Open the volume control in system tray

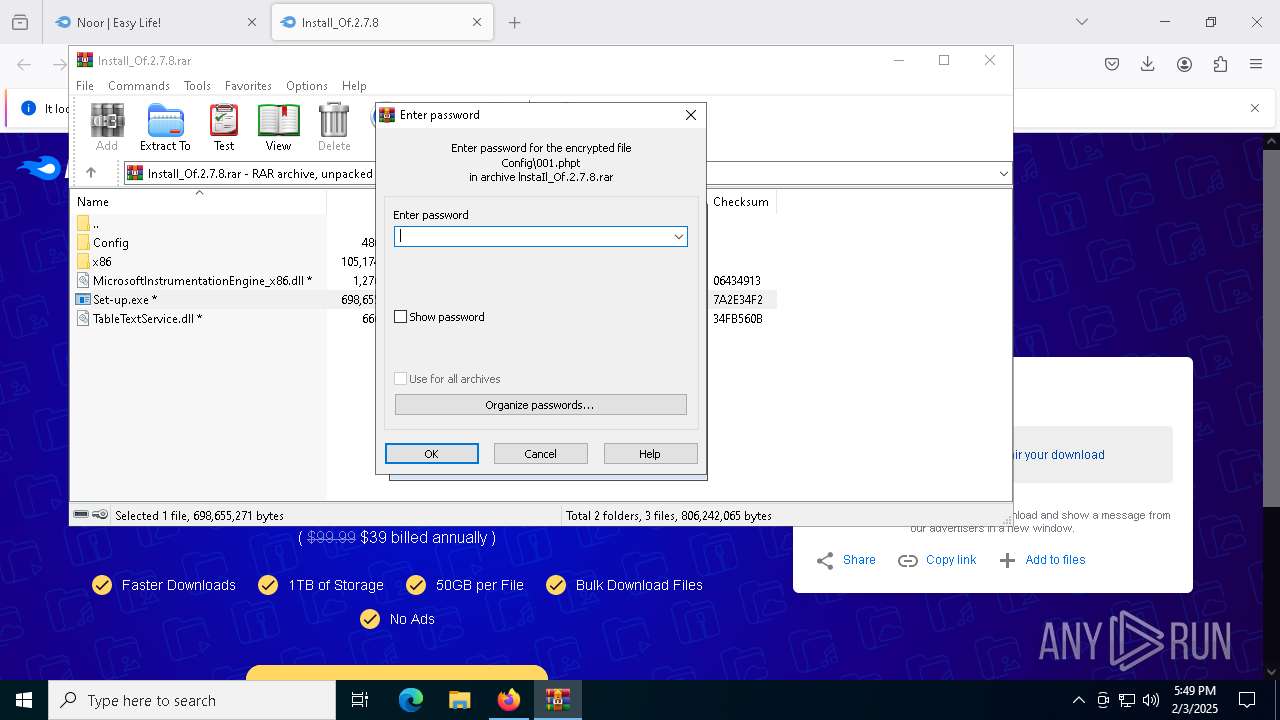click(x=1151, y=700)
